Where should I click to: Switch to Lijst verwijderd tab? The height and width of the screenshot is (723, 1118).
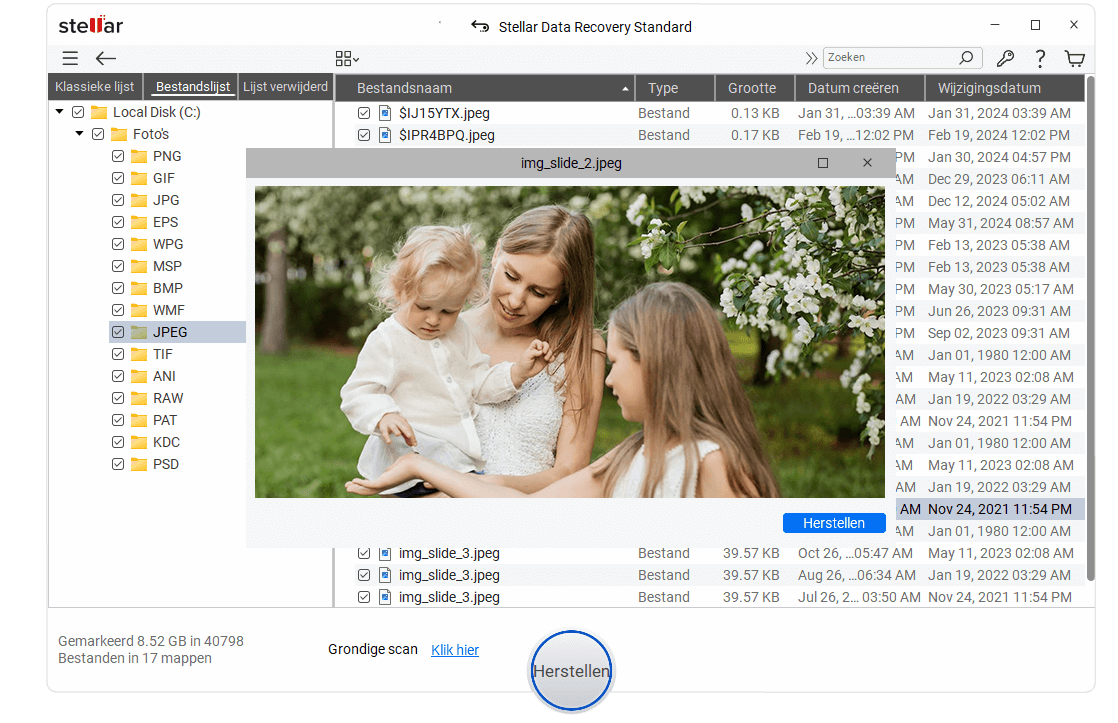[x=285, y=87]
